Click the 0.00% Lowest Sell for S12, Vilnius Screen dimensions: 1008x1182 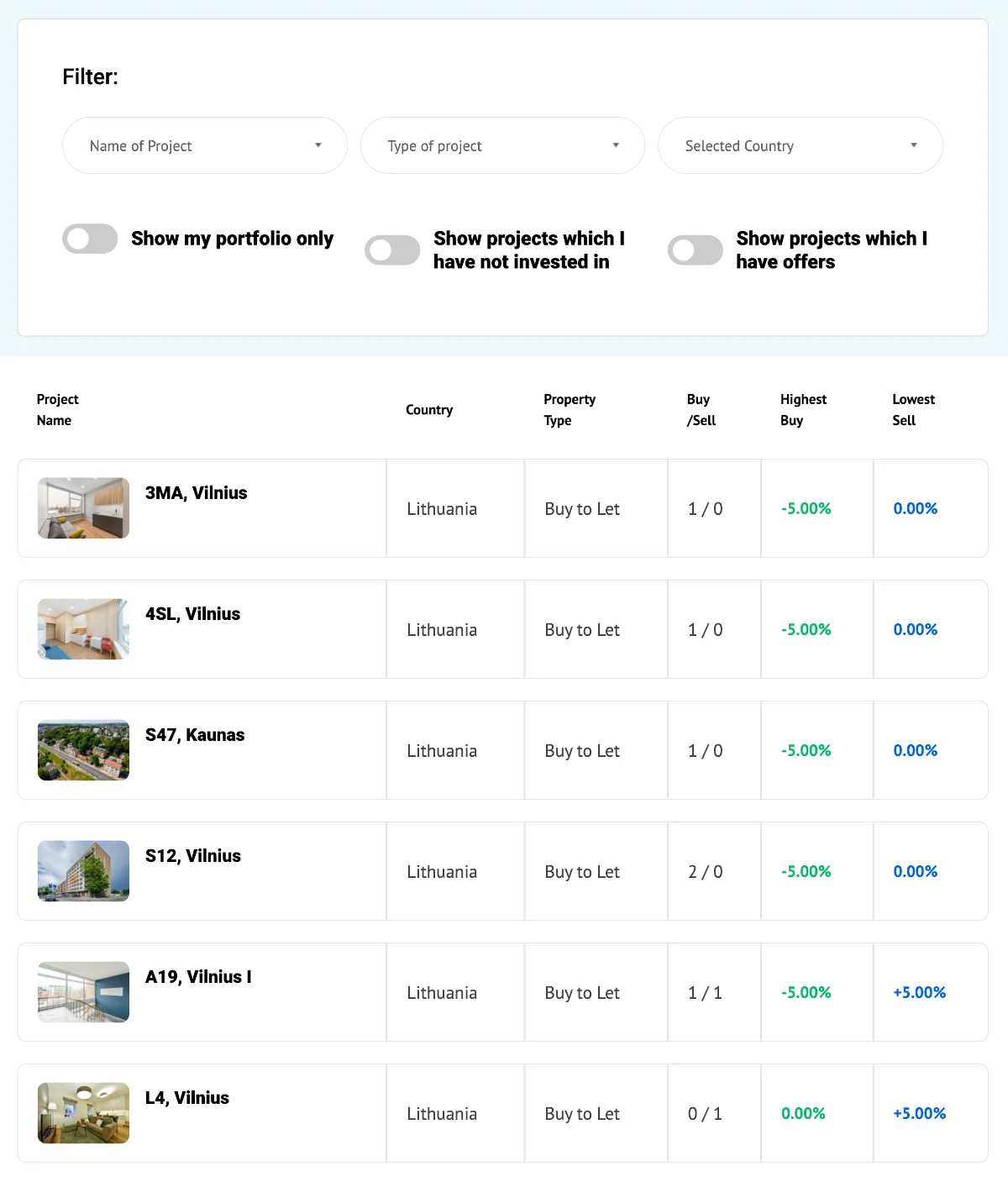916,871
